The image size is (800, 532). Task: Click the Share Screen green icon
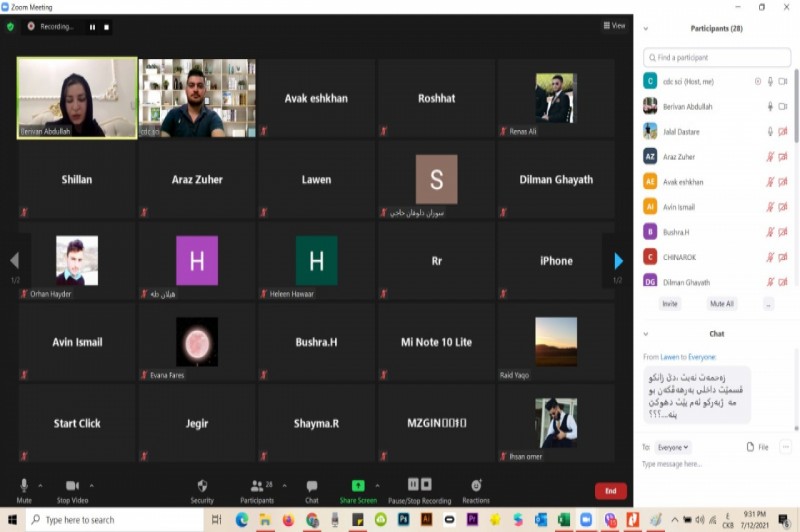pos(358,486)
